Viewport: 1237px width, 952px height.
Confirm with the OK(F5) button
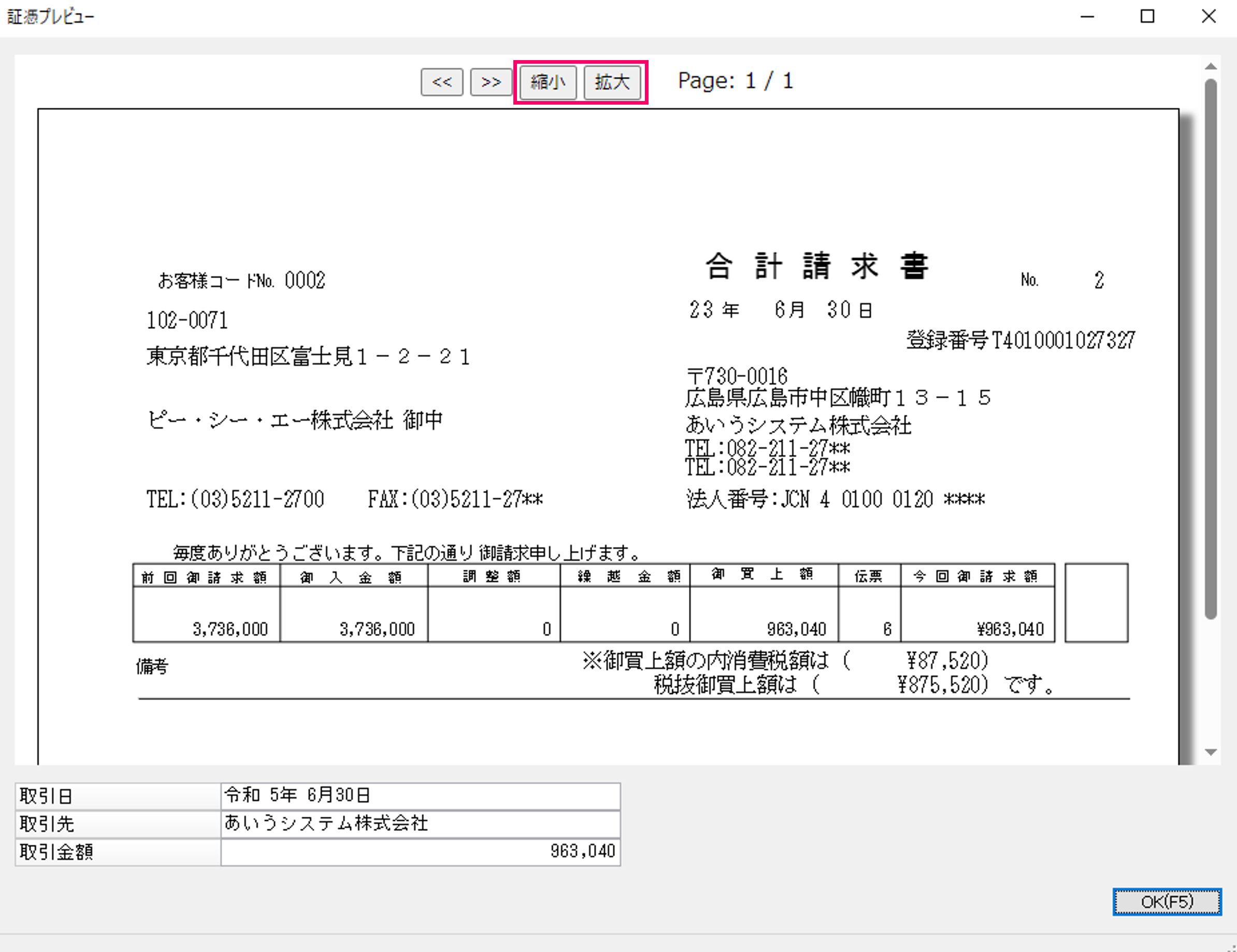[1166, 901]
